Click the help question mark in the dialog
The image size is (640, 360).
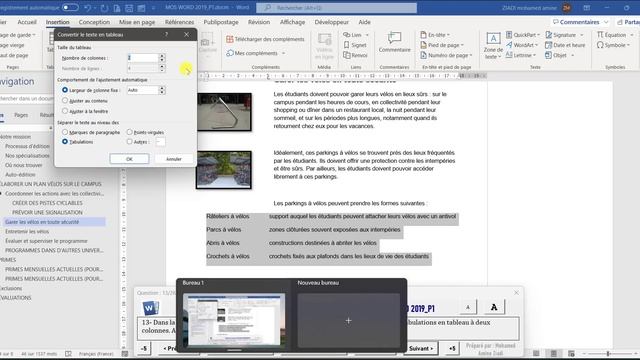click(167, 35)
